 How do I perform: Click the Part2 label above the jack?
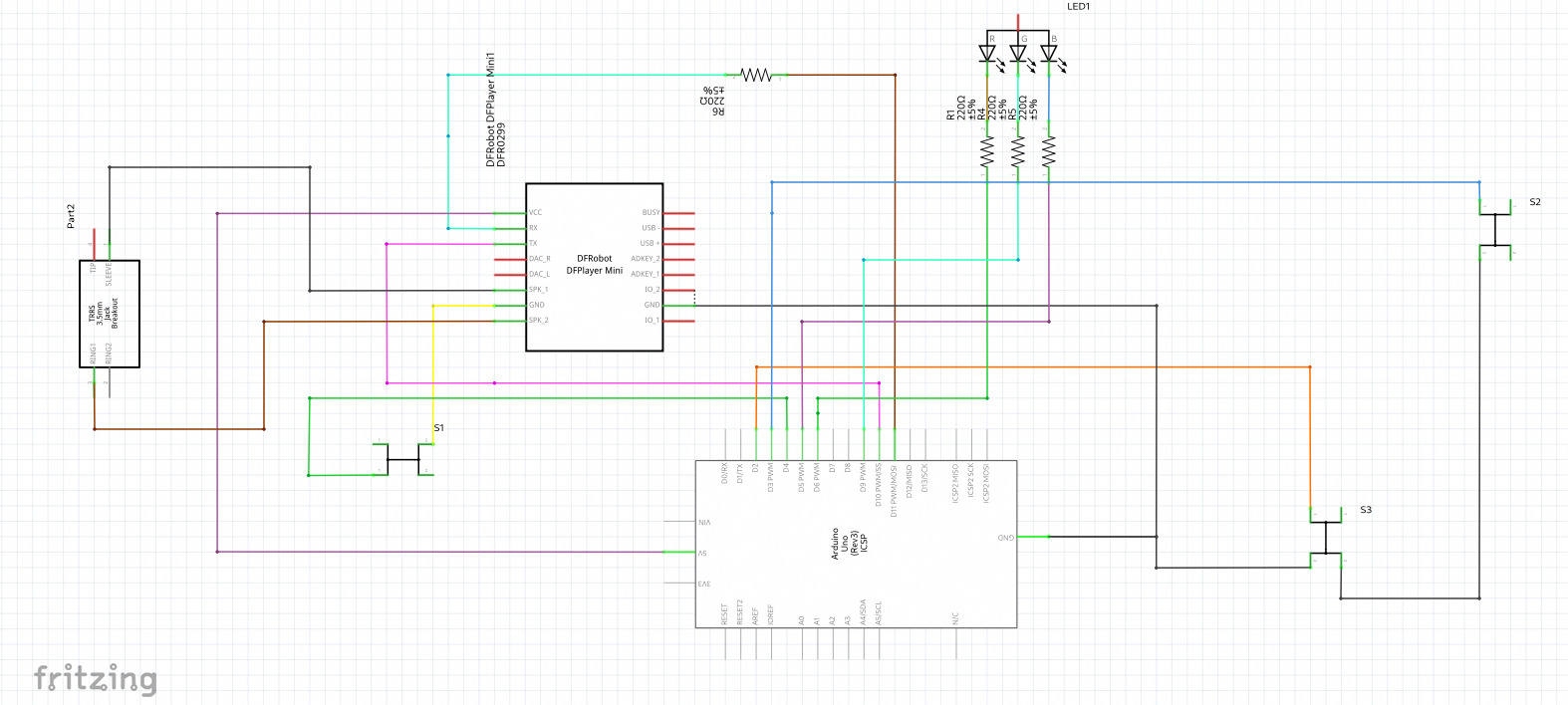coord(71,216)
